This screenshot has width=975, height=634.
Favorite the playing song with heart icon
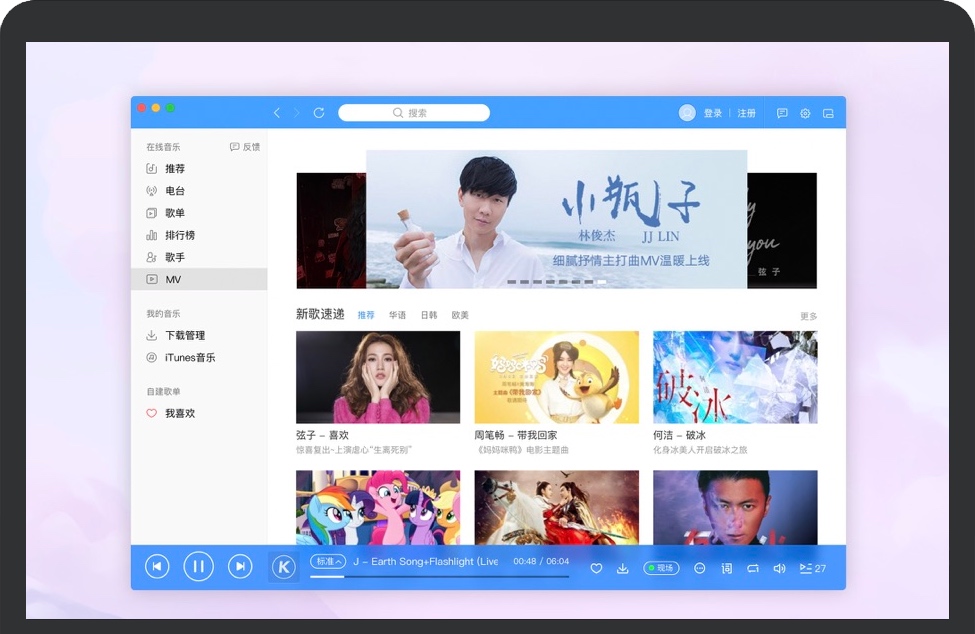pos(596,568)
